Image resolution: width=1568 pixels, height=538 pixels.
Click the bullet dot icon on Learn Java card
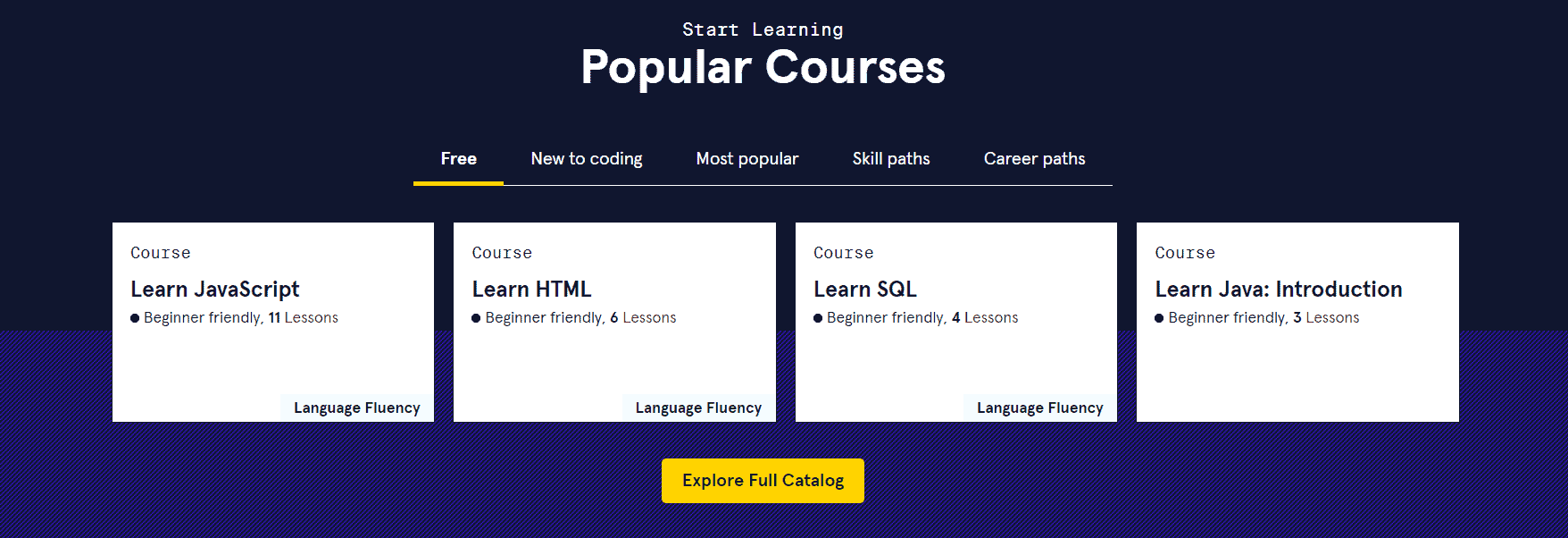point(1160,317)
